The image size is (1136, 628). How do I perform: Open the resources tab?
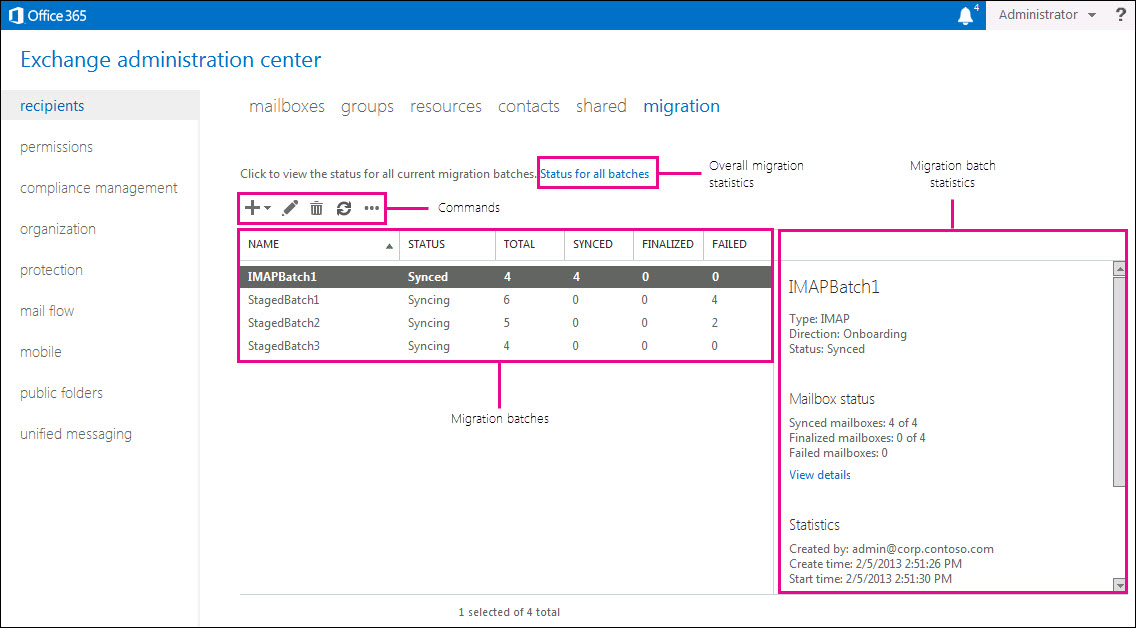(x=446, y=106)
